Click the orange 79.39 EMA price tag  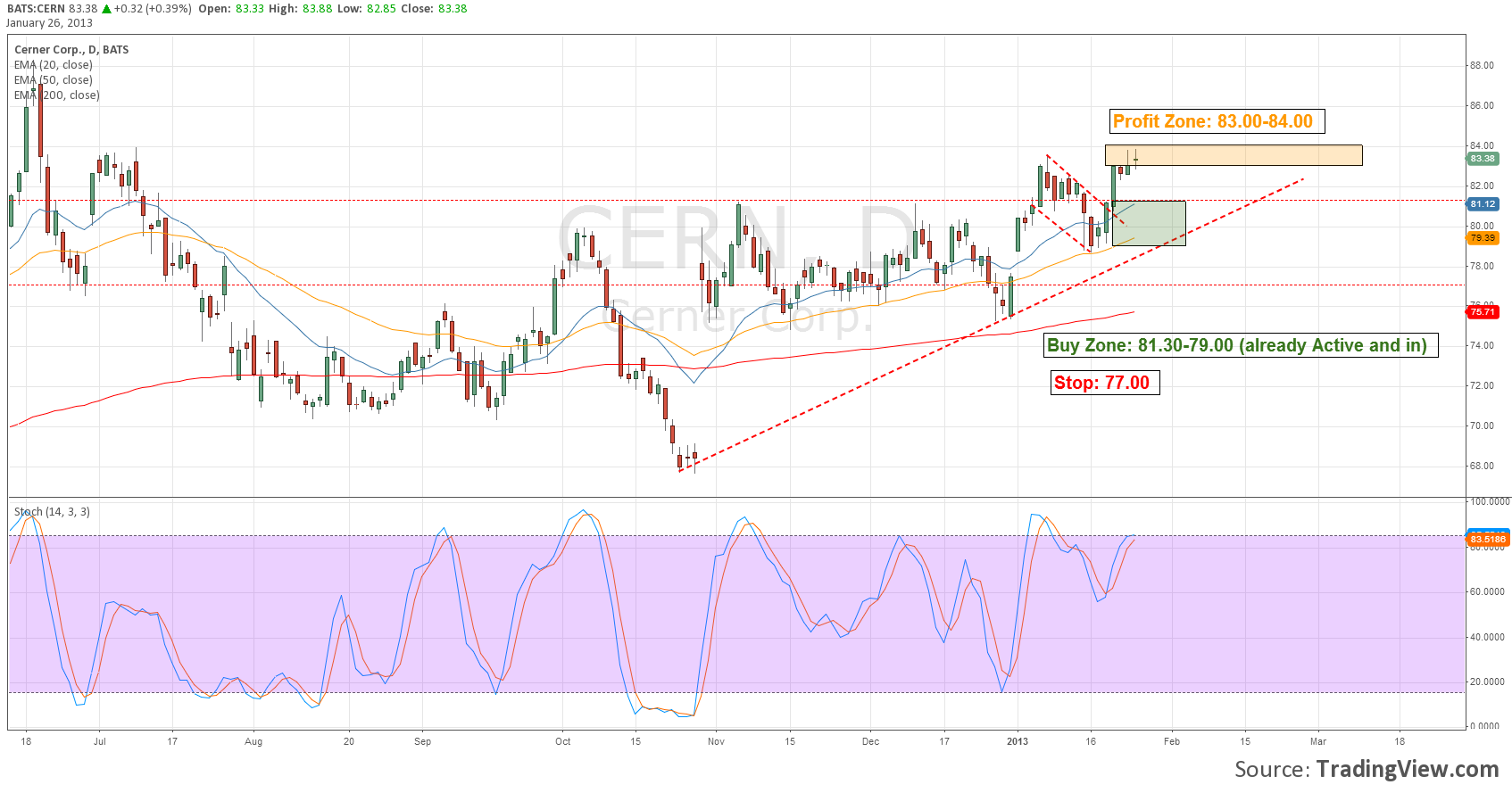point(1483,238)
